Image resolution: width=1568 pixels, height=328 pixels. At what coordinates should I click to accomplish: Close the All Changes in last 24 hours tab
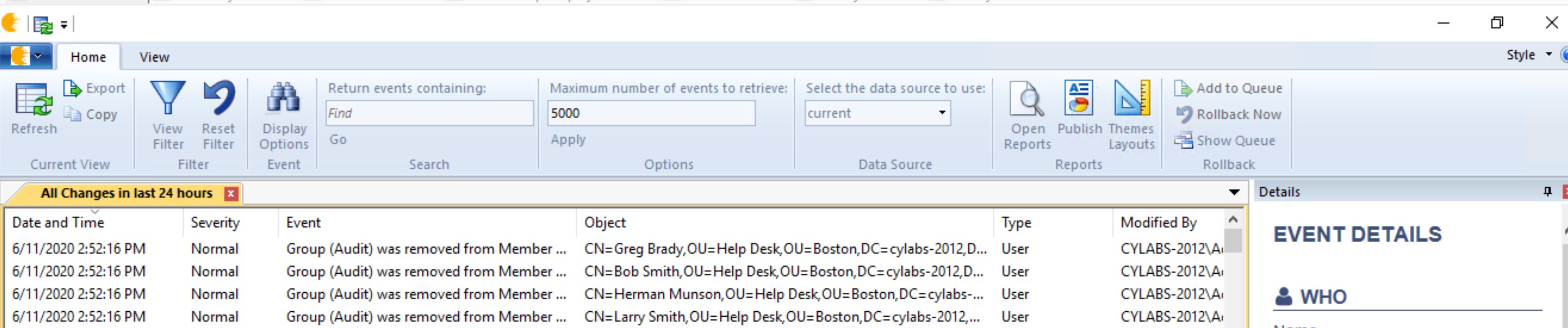(231, 194)
